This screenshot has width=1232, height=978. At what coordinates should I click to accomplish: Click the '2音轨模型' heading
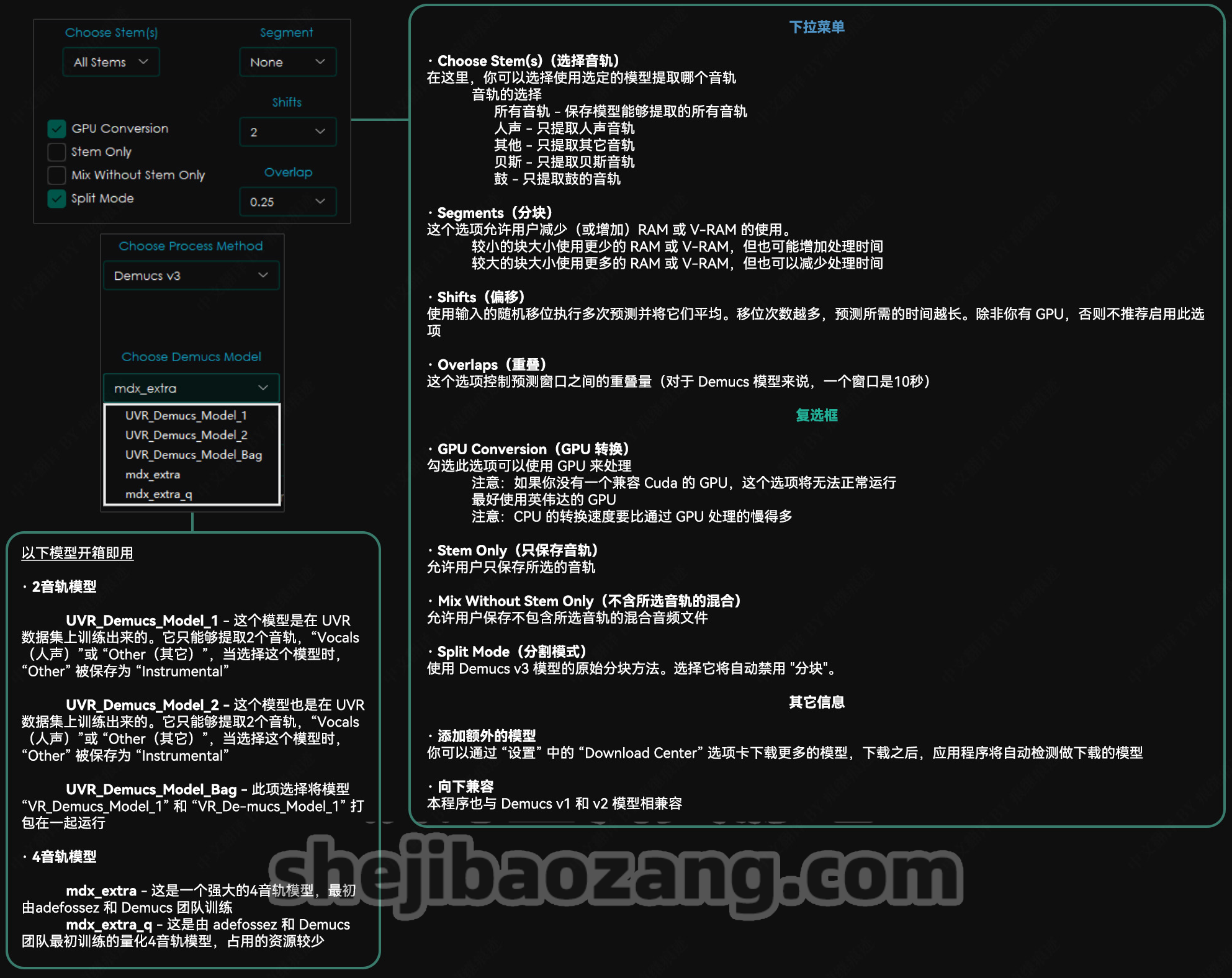[64, 586]
